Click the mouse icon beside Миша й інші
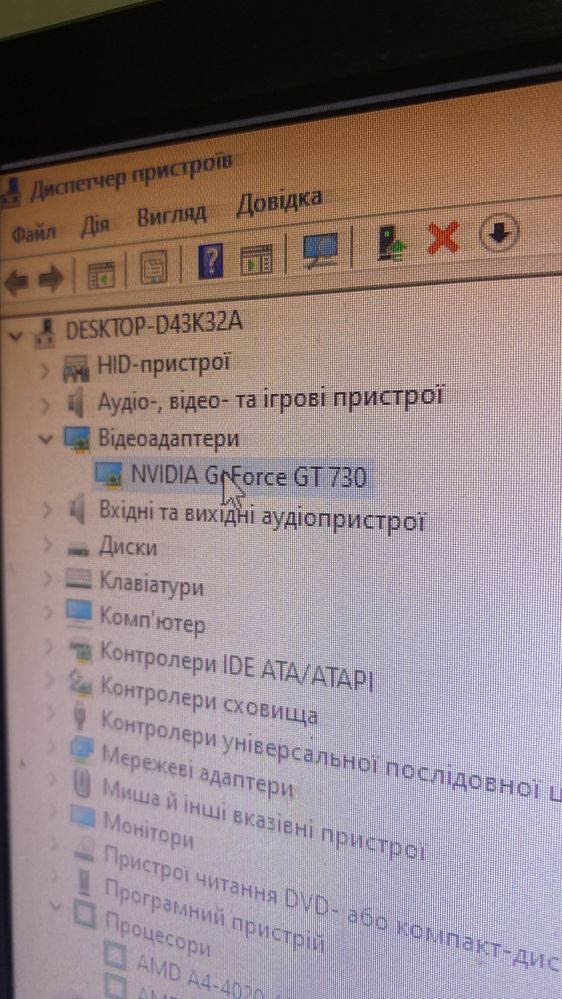Image resolution: width=562 pixels, height=999 pixels. pyautogui.click(x=82, y=782)
